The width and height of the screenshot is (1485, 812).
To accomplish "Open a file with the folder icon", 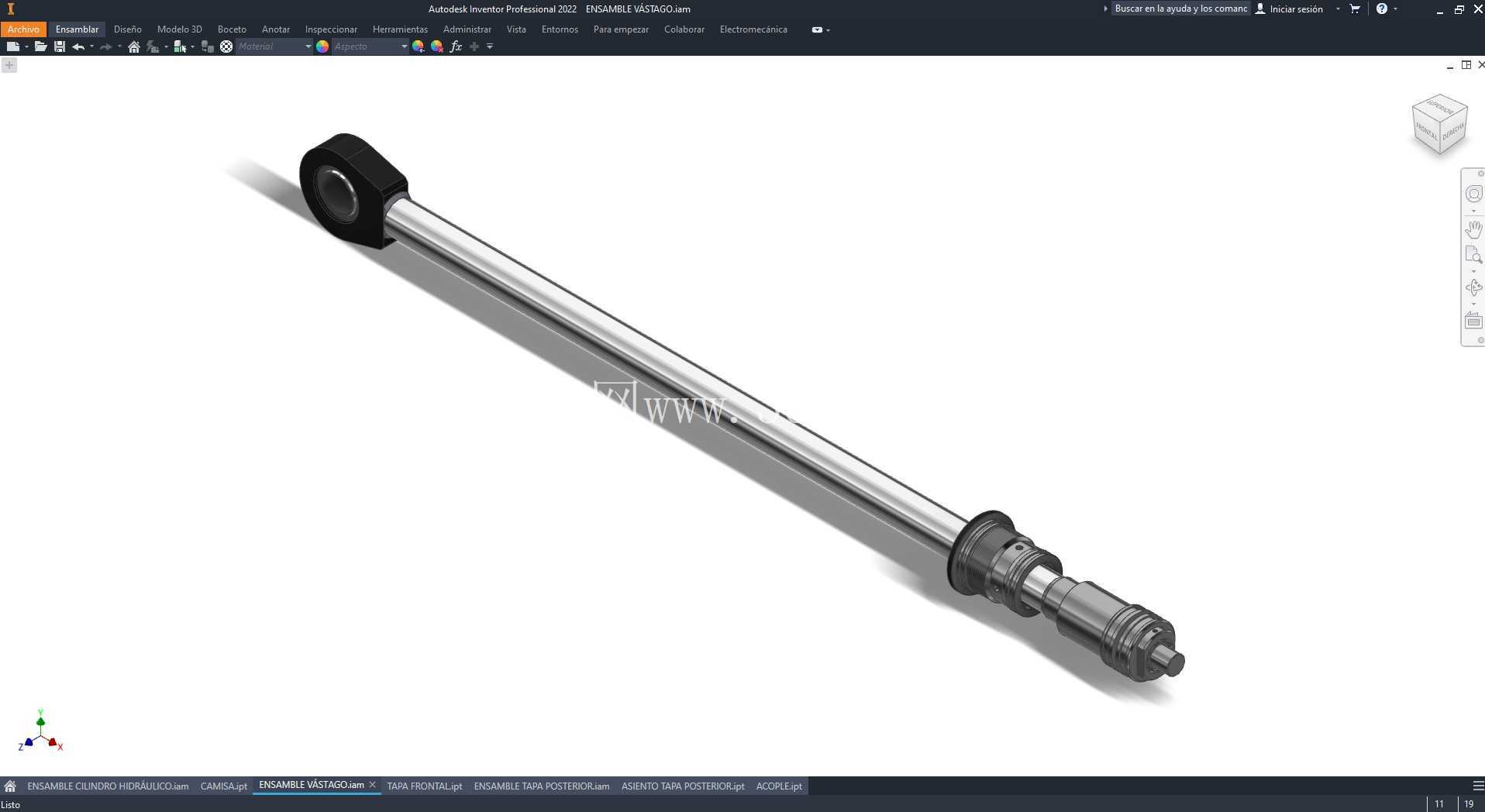I will coord(40,46).
